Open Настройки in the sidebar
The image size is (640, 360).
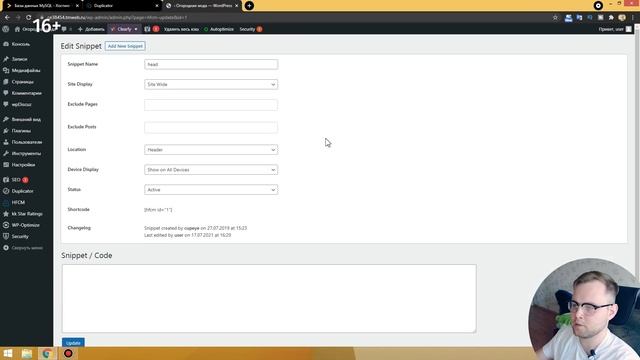click(x=23, y=165)
